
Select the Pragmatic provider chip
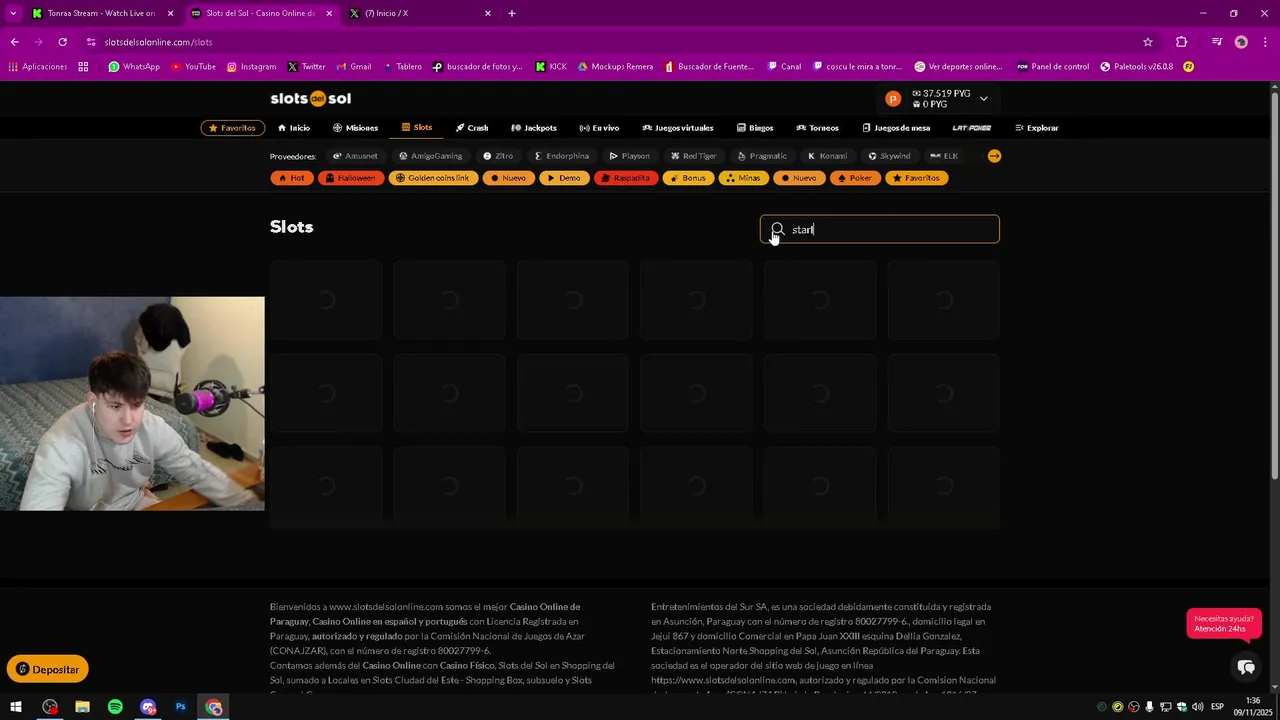pyautogui.click(x=762, y=156)
